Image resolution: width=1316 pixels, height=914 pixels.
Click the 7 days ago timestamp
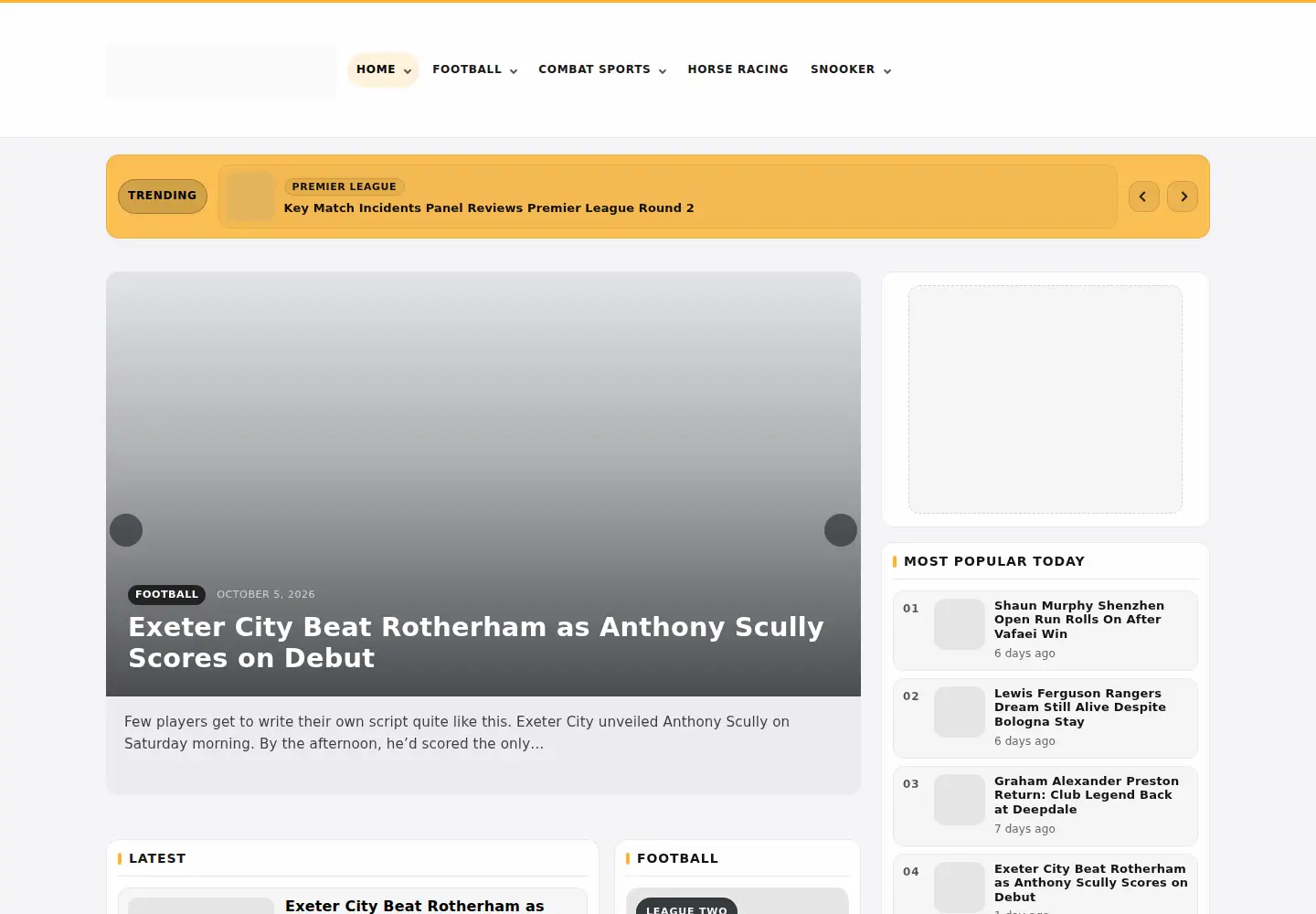(1024, 829)
